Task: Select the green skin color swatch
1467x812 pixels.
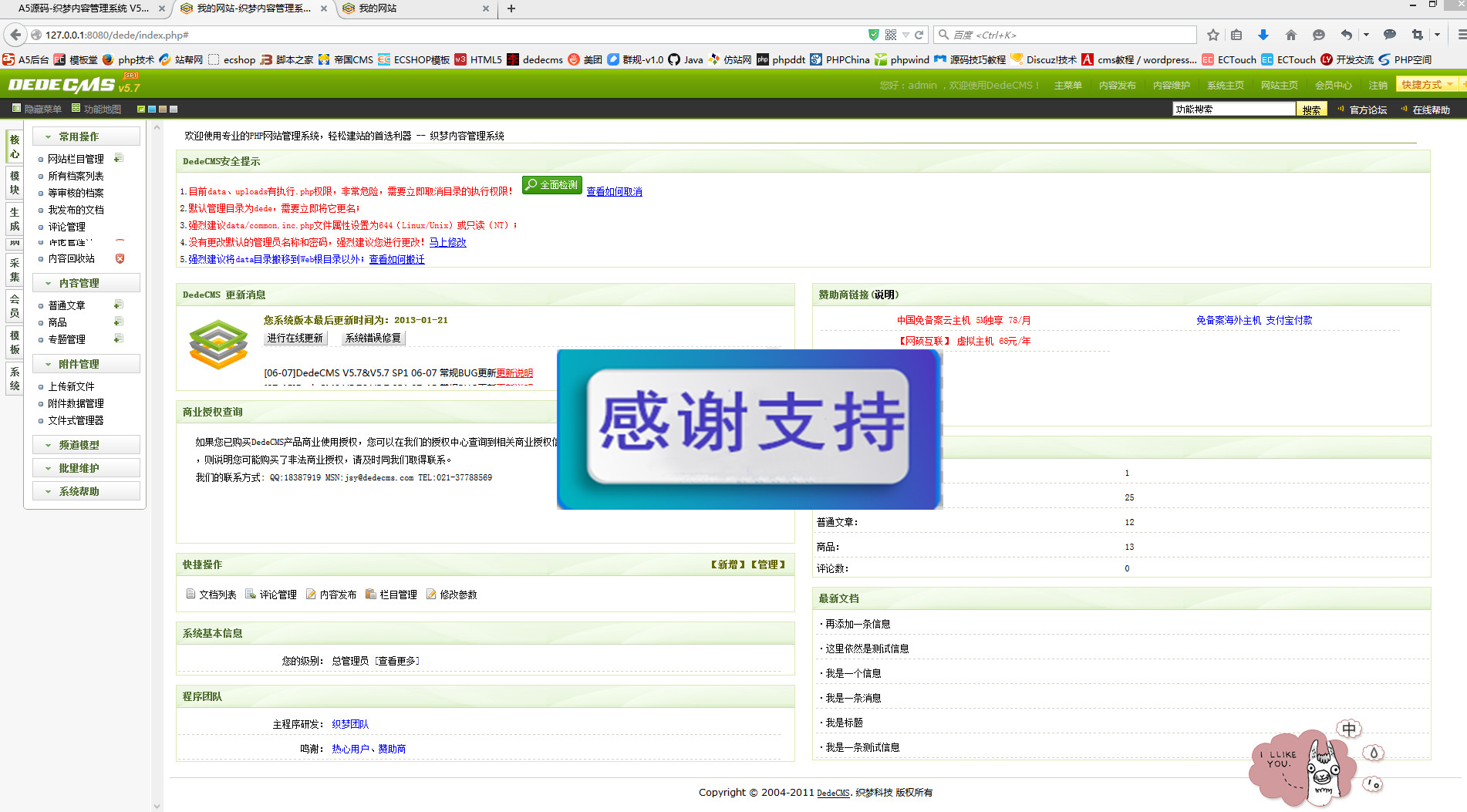Action: [x=141, y=110]
